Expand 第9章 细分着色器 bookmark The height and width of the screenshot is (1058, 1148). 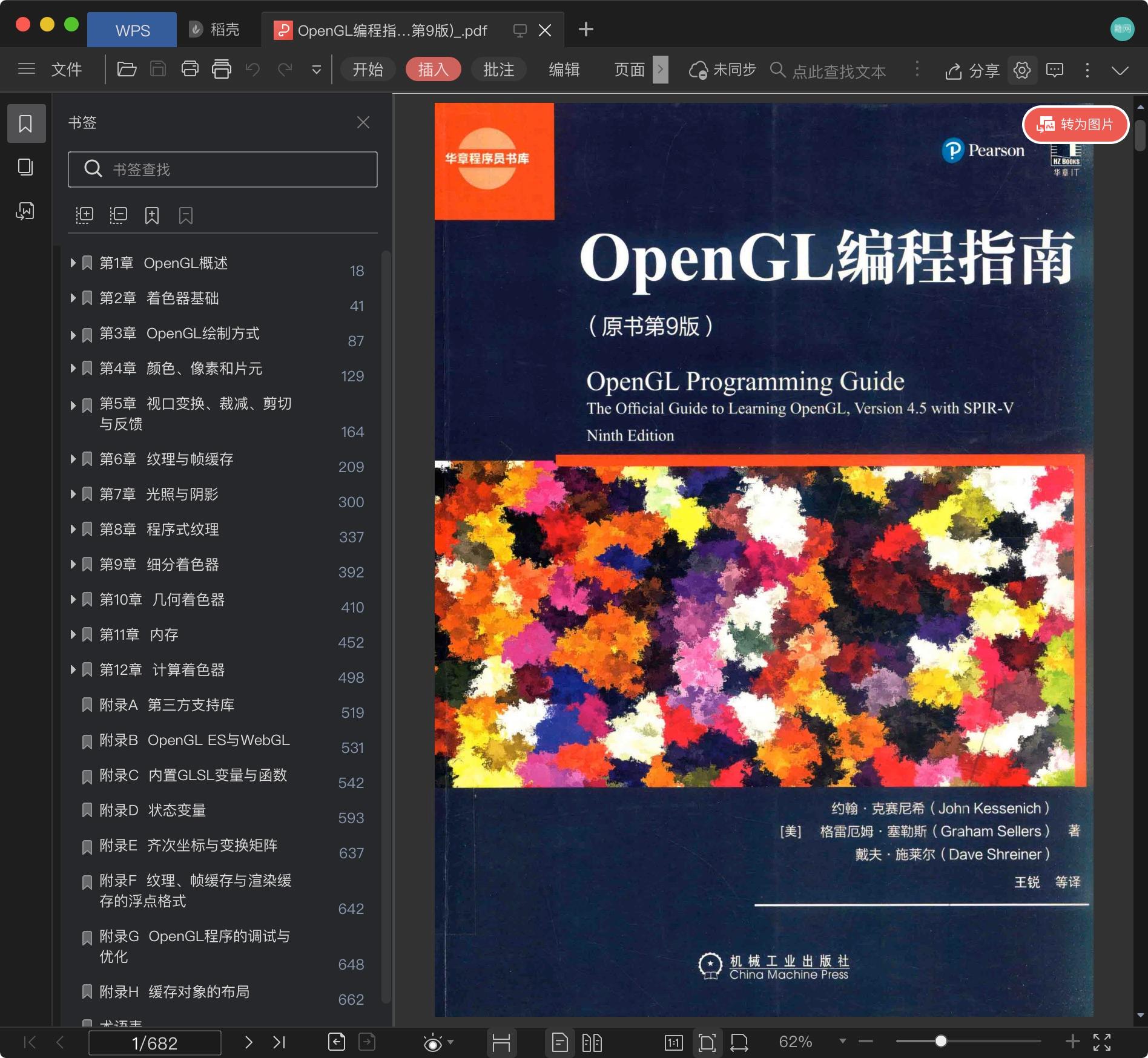tap(73, 564)
